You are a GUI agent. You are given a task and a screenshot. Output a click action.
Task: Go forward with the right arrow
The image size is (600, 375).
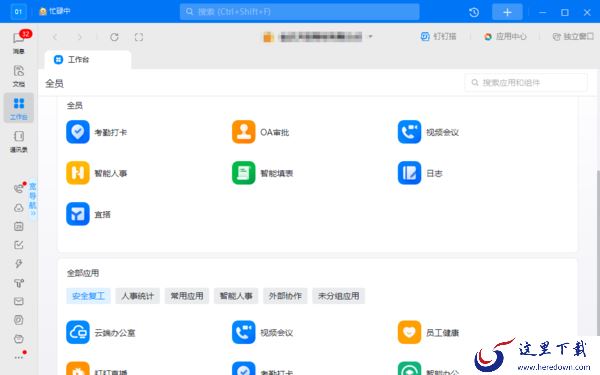(x=80, y=37)
